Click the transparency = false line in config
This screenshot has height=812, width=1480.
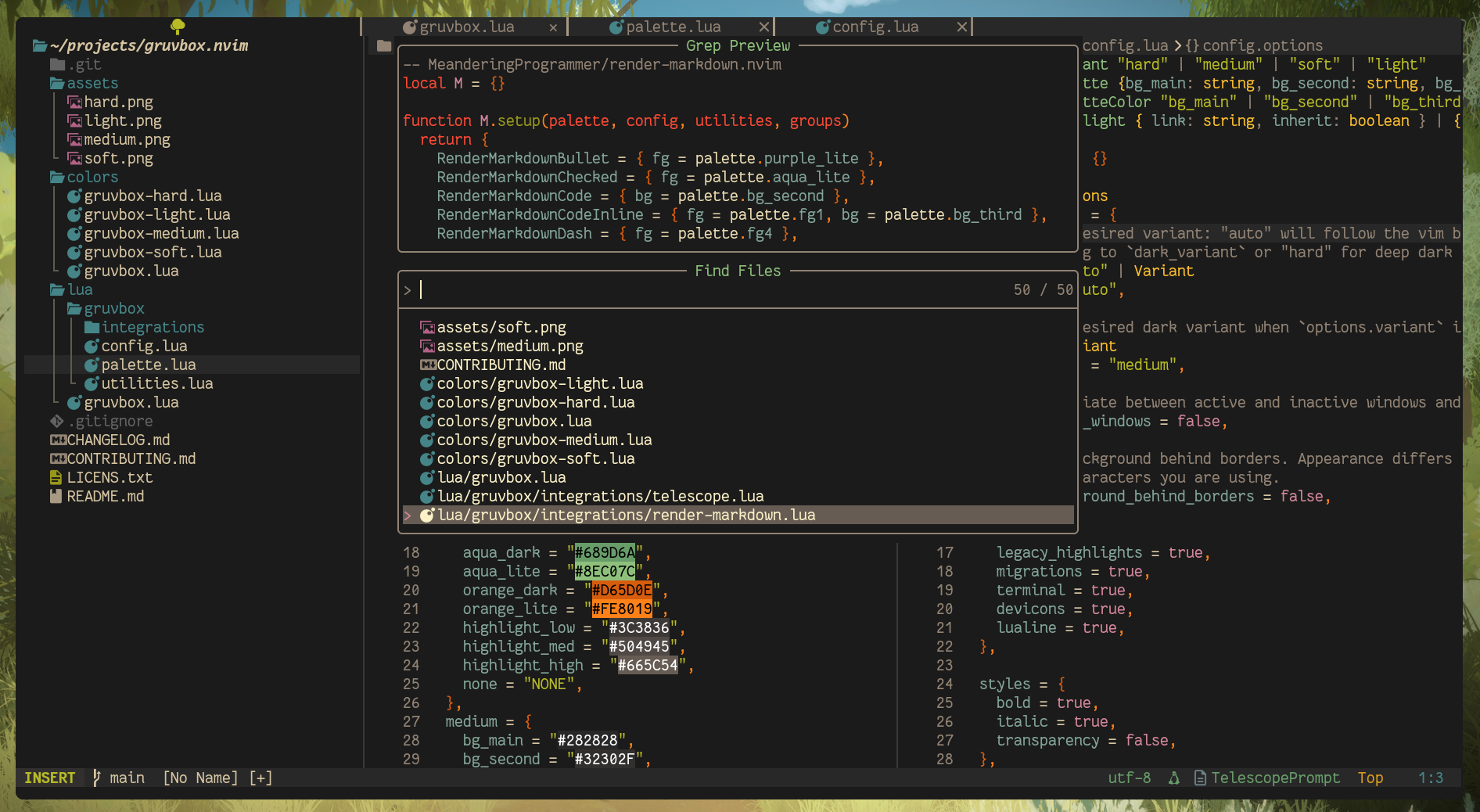1086,741
